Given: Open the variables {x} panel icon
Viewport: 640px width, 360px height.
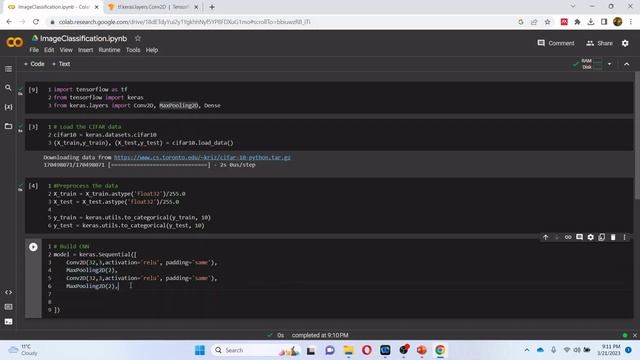Looking at the screenshot, I should (8, 107).
